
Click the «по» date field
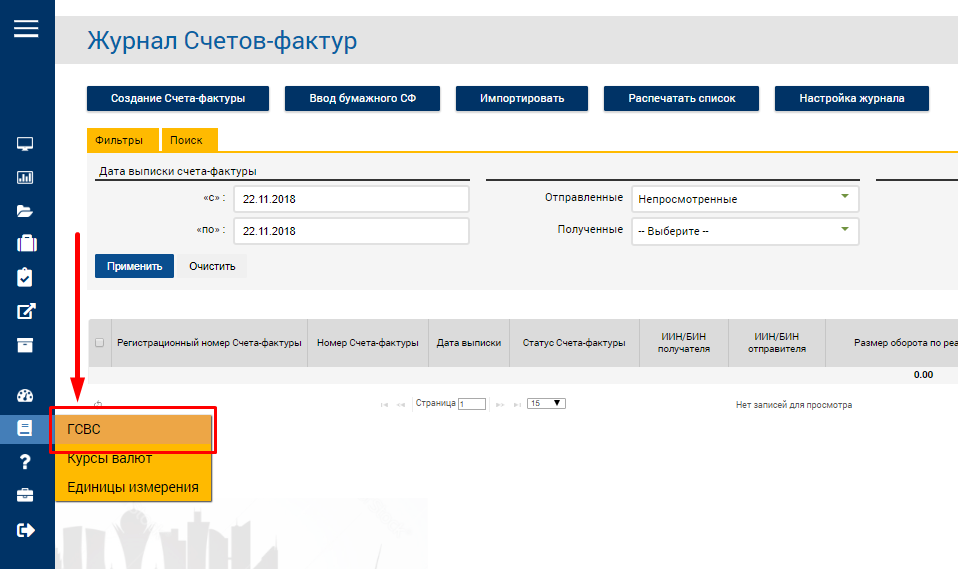pyautogui.click(x=351, y=231)
